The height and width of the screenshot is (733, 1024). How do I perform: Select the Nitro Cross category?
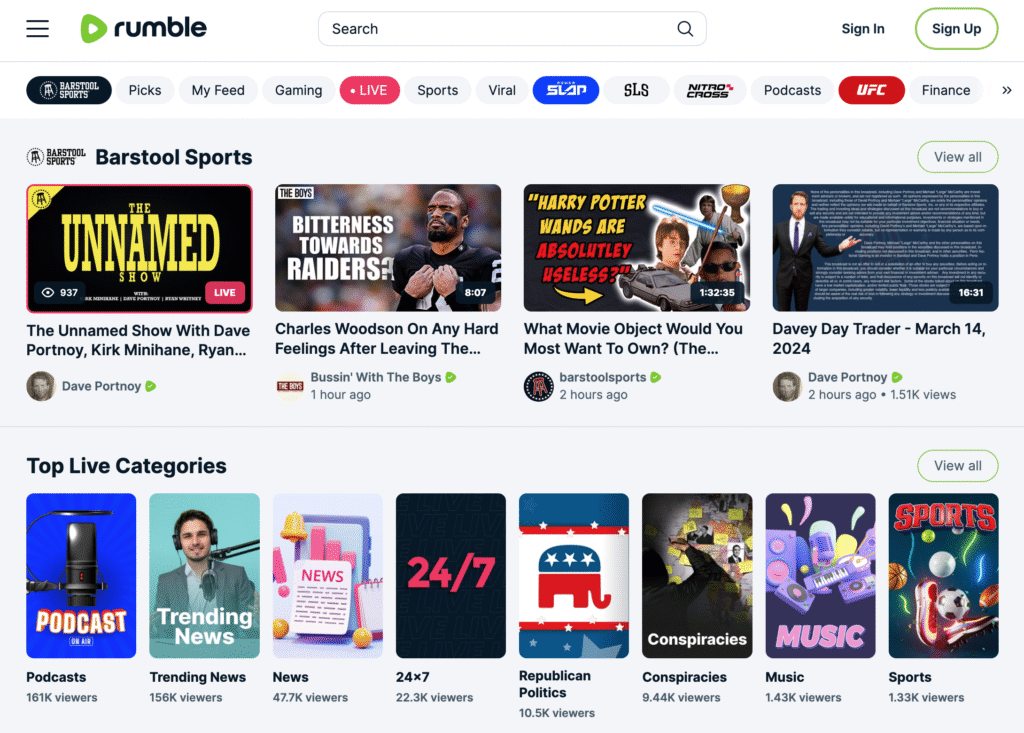[709, 90]
